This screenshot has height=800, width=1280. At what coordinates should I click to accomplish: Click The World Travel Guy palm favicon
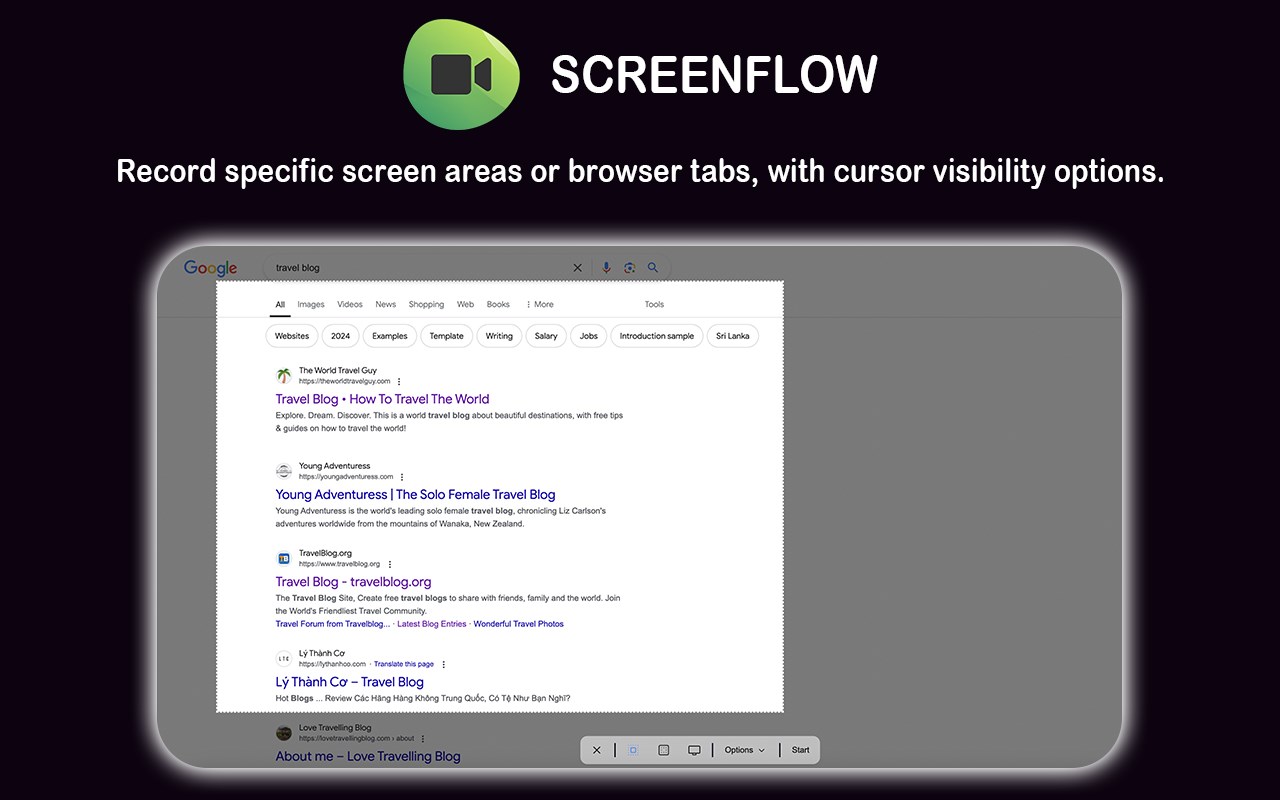click(x=284, y=376)
